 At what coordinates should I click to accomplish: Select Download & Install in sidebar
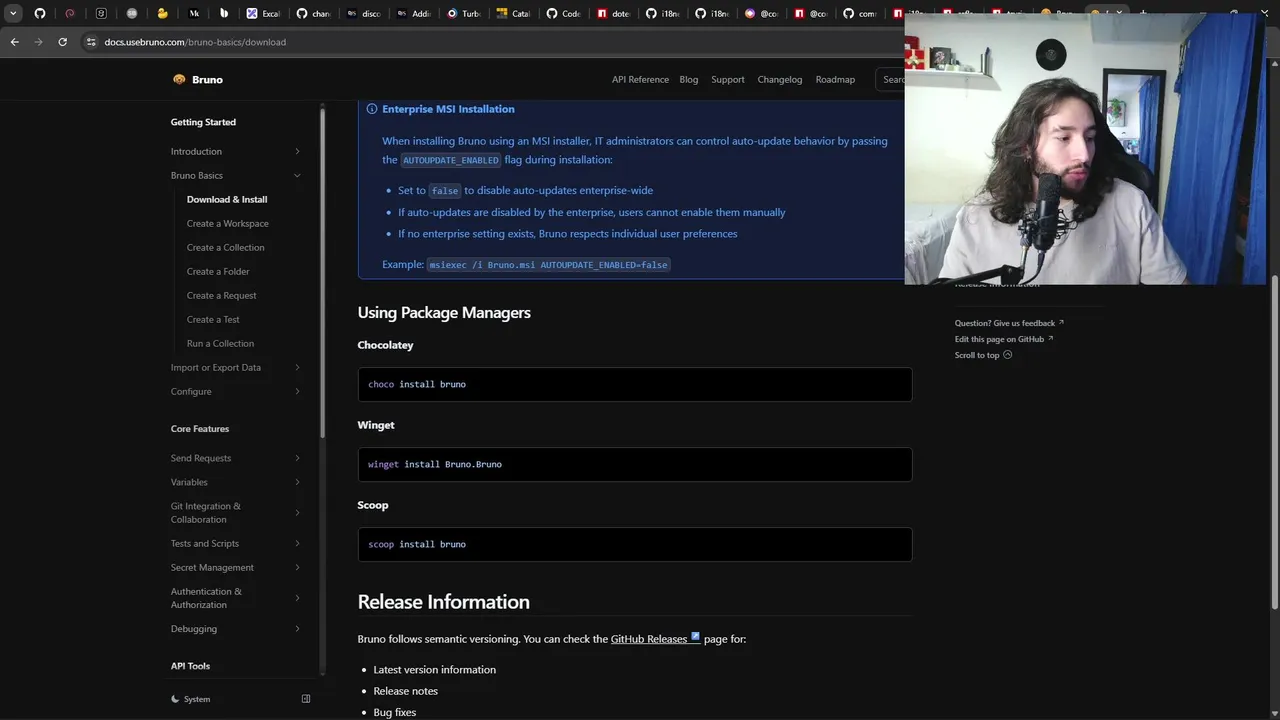click(x=227, y=199)
